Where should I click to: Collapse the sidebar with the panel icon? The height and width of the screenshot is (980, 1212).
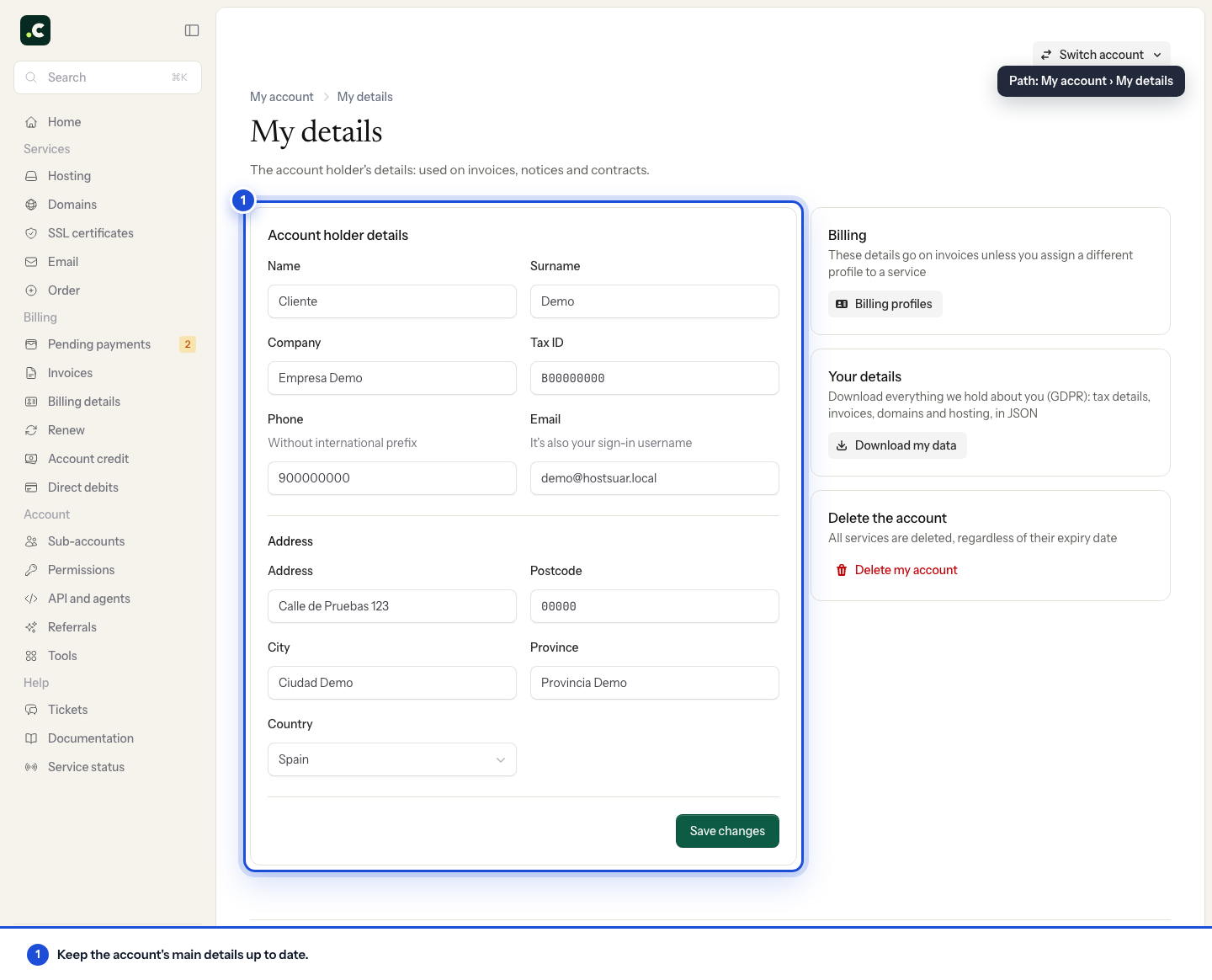click(192, 30)
